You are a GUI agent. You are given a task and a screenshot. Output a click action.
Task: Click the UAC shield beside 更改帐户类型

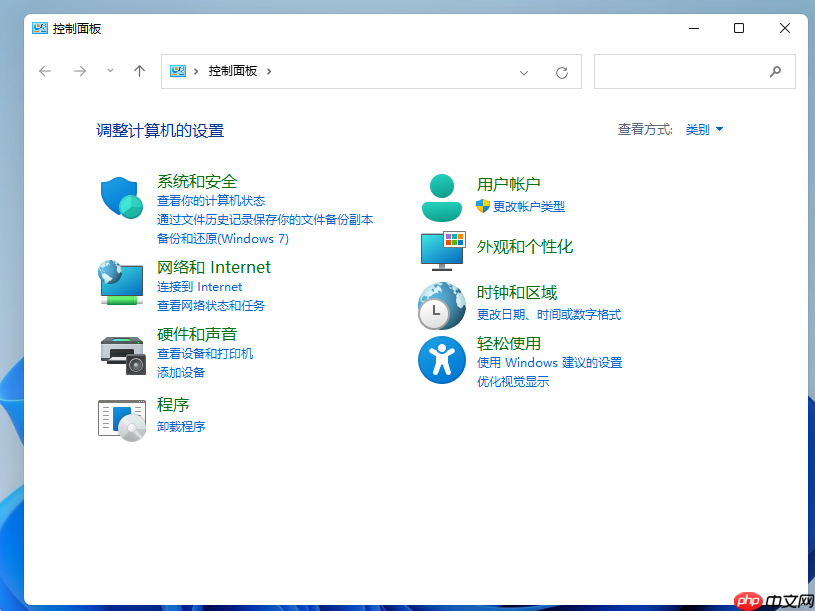[x=483, y=206]
